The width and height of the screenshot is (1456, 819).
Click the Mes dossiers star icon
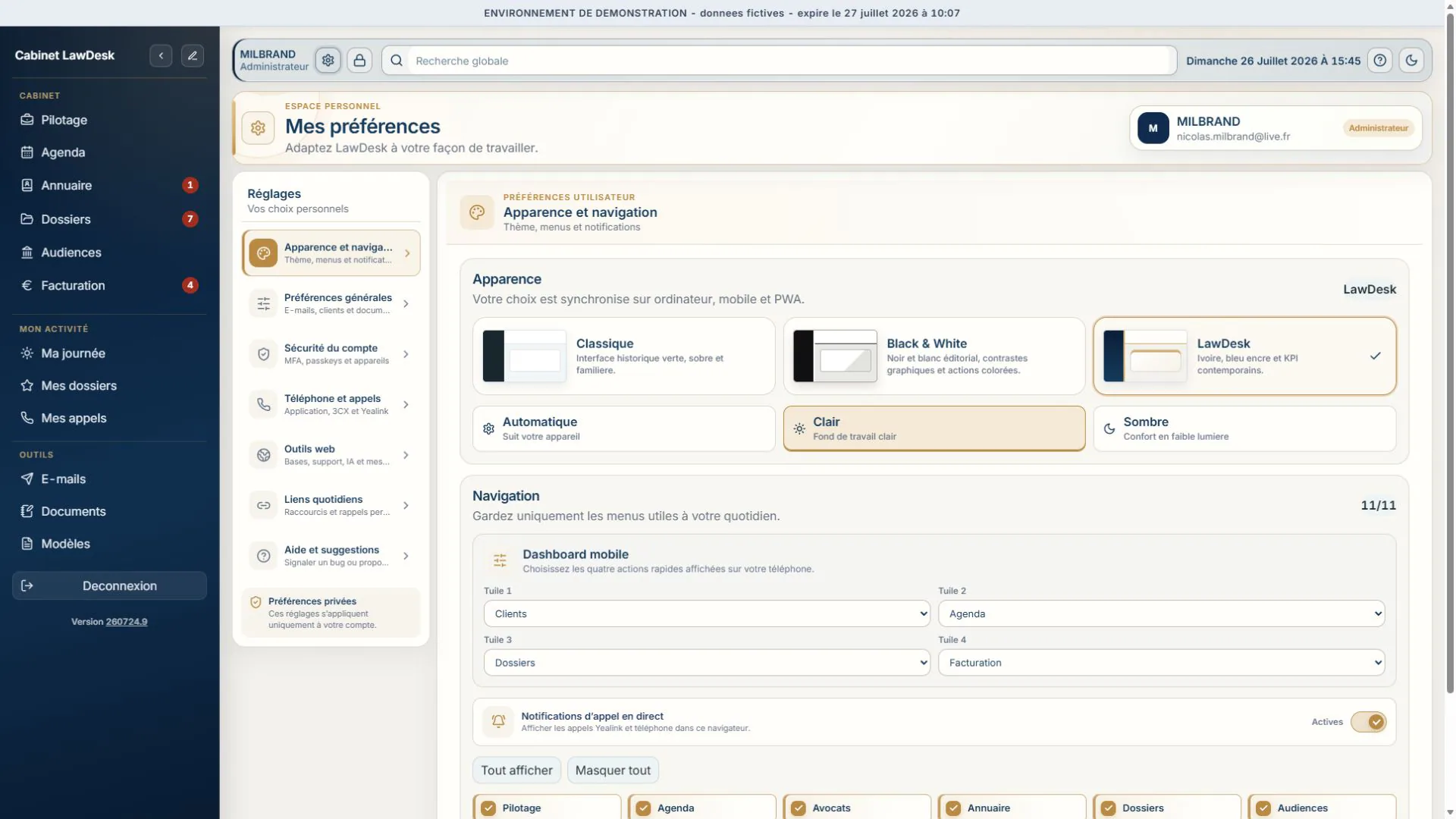[x=27, y=385]
